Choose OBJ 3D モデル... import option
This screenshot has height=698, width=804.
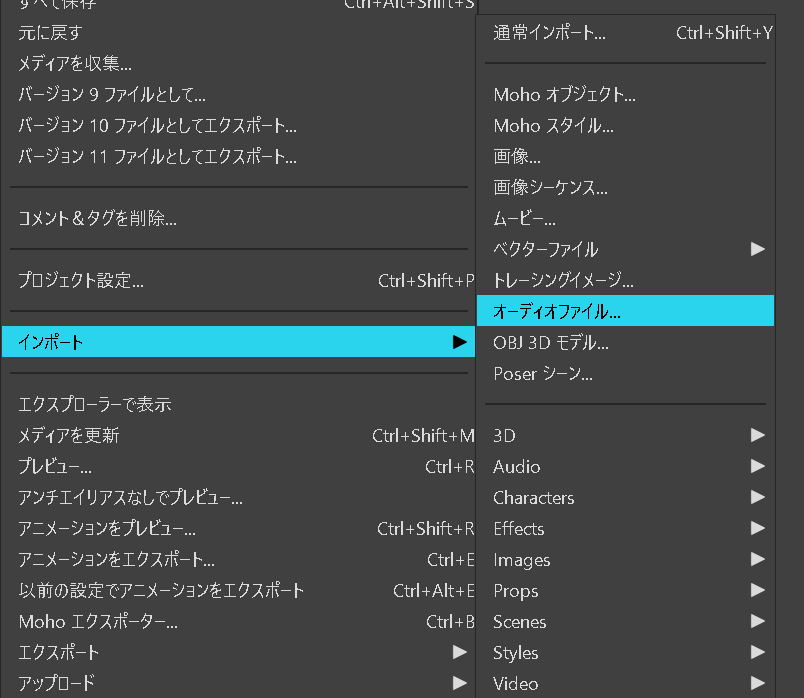[551, 342]
